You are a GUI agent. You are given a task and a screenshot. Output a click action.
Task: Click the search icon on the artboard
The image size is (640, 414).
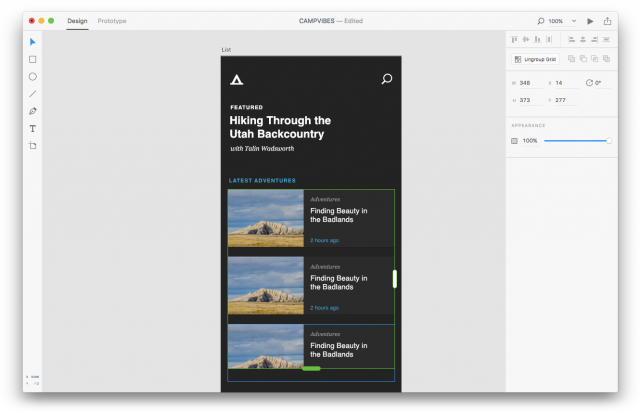tap(387, 79)
